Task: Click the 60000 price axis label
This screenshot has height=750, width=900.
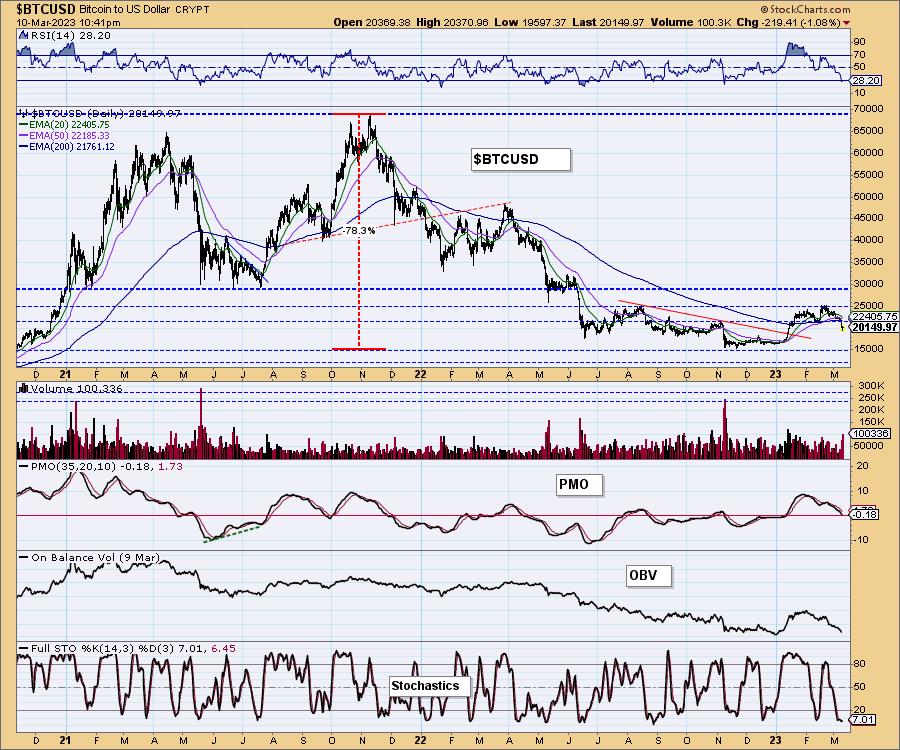Action: pyautogui.click(x=869, y=153)
